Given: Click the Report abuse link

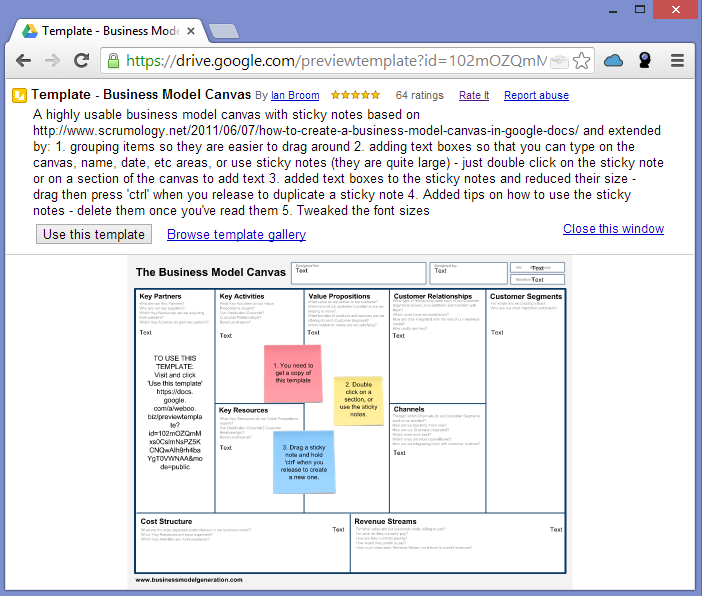Looking at the screenshot, I should pos(536,95).
